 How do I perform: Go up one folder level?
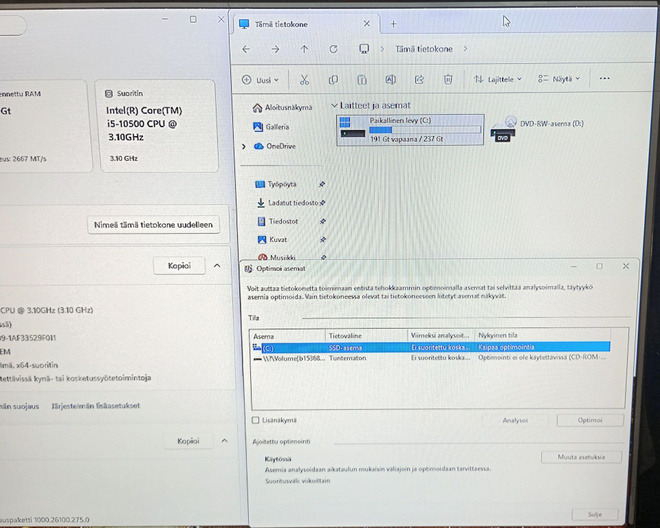(304, 49)
